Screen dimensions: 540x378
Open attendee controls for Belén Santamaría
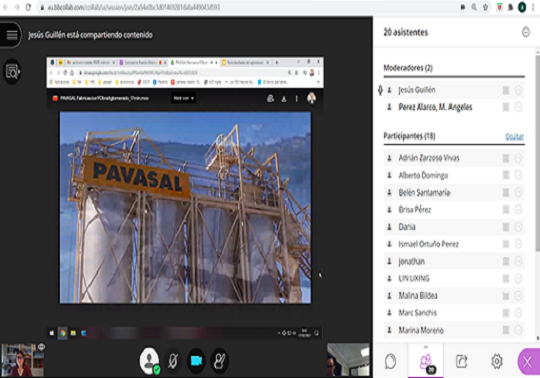[518, 192]
